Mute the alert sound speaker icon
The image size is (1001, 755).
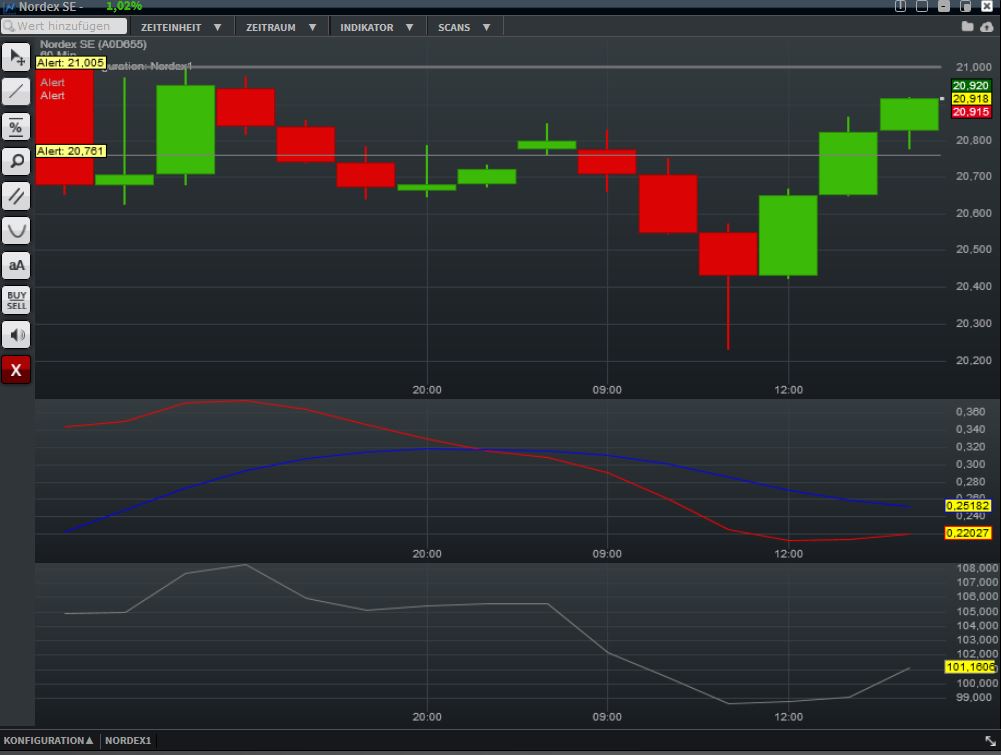point(15,334)
